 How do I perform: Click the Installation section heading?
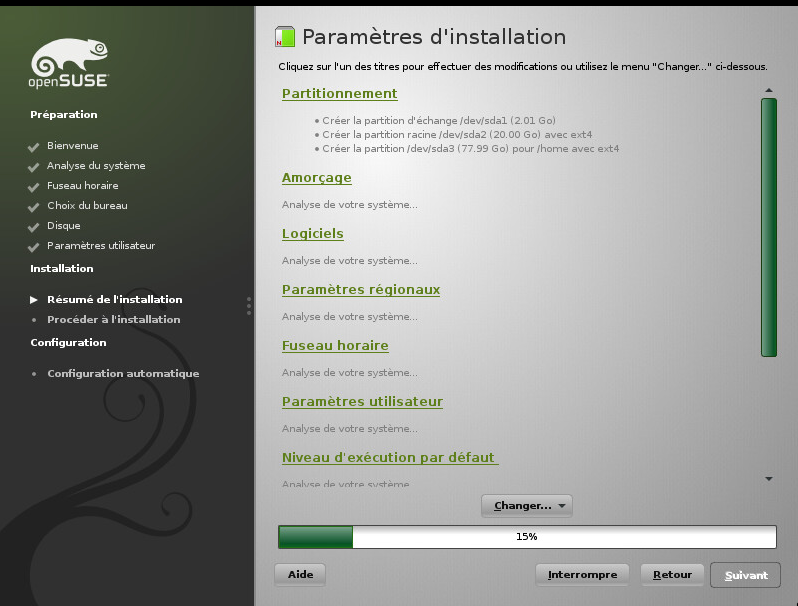62,269
